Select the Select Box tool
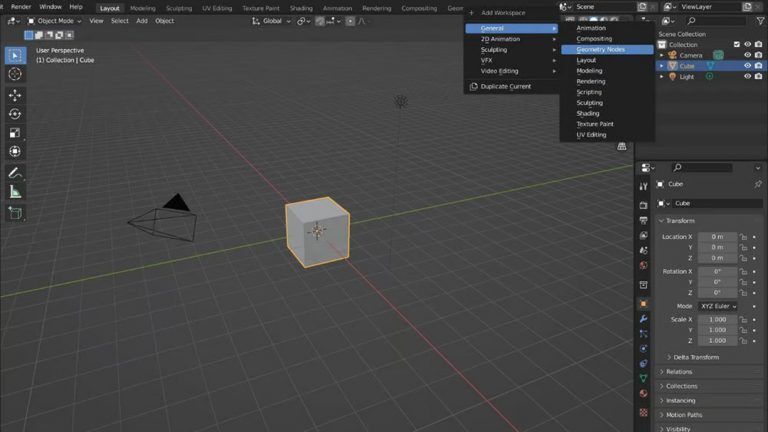Screen dimensions: 768x432 pyautogui.click(x=15, y=55)
